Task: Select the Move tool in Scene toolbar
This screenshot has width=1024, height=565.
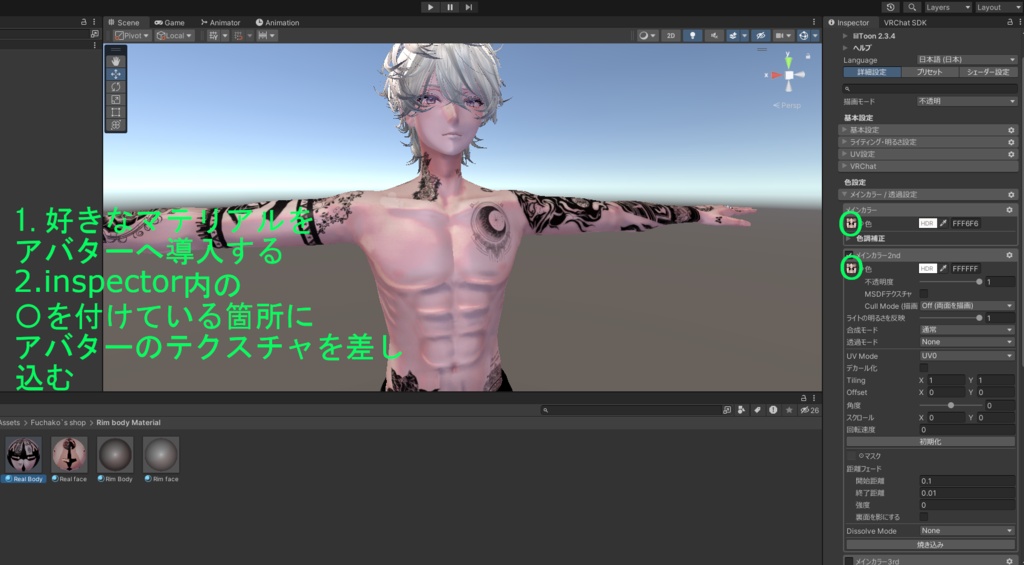Action: [116, 74]
